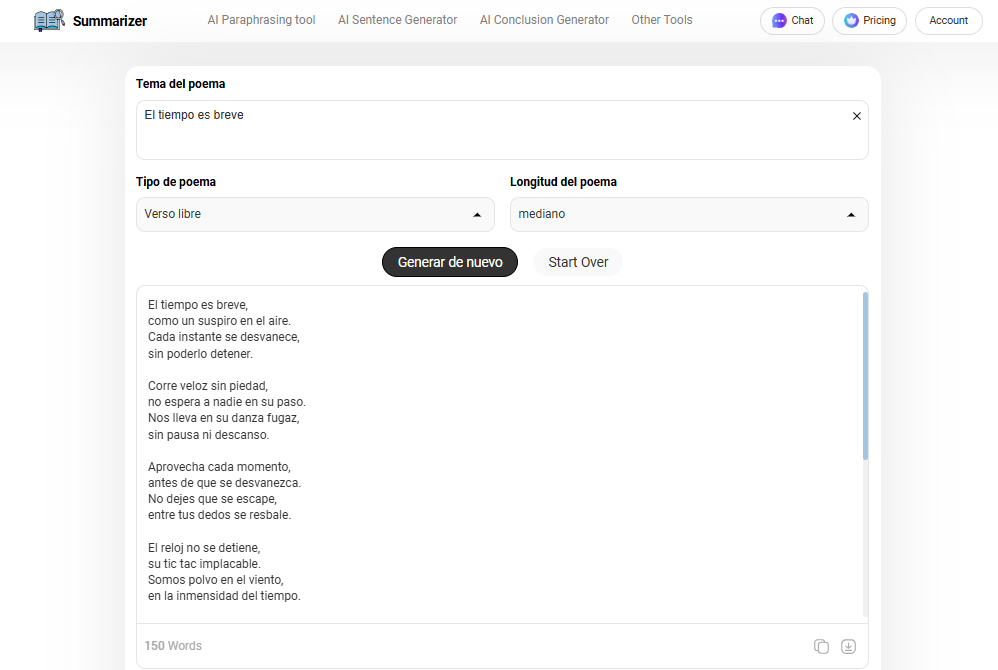
Task: Click the line 'Aprovecha cada momento,'
Action: [x=219, y=467]
